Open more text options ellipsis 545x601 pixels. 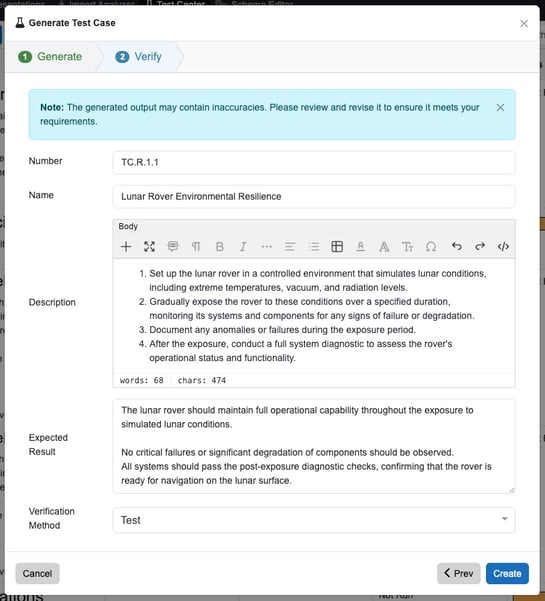click(x=266, y=246)
